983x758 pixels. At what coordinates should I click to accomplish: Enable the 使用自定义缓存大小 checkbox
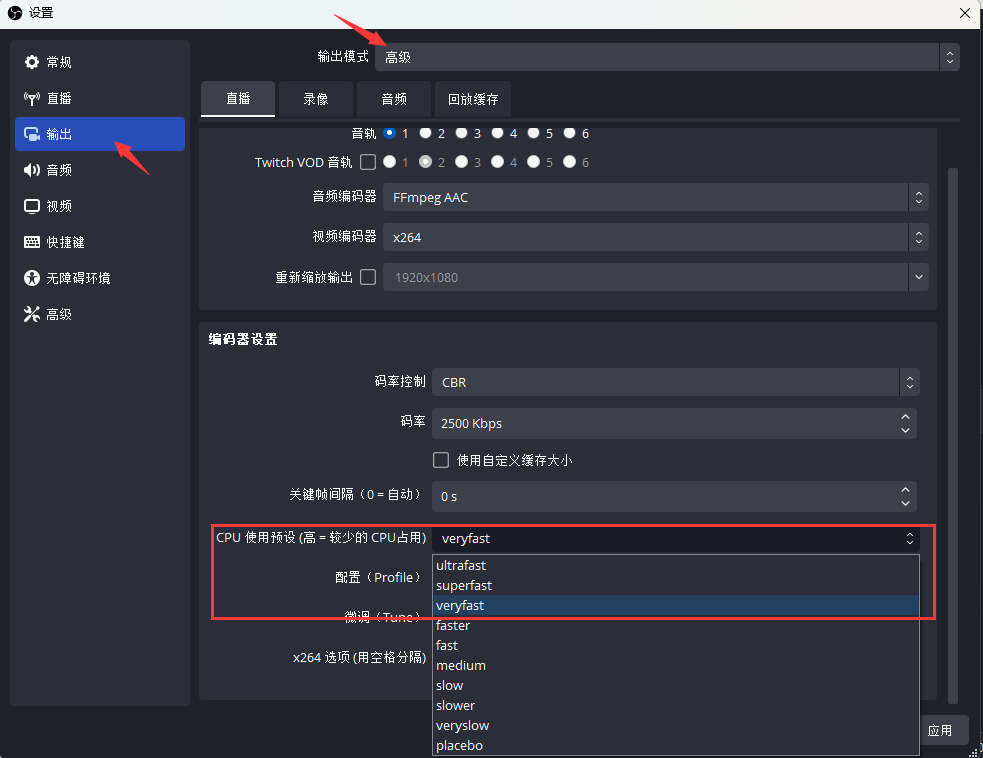pos(440,460)
